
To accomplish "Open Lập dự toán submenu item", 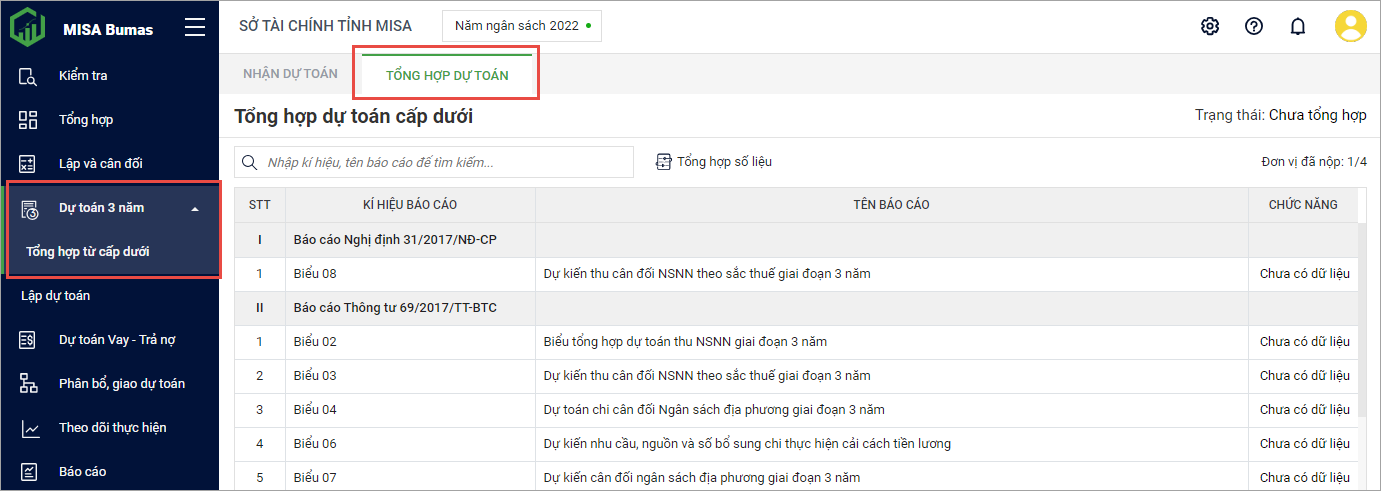I will 56,296.
